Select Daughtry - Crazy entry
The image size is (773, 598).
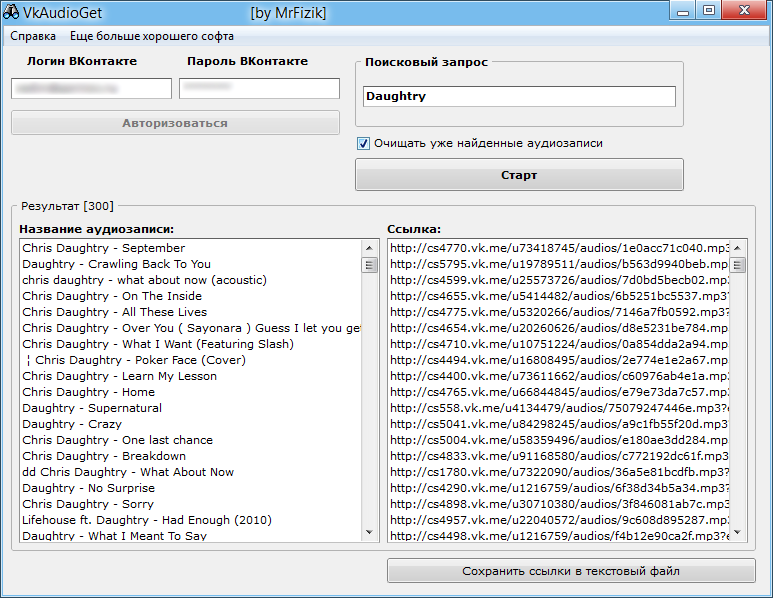click(x=191, y=424)
